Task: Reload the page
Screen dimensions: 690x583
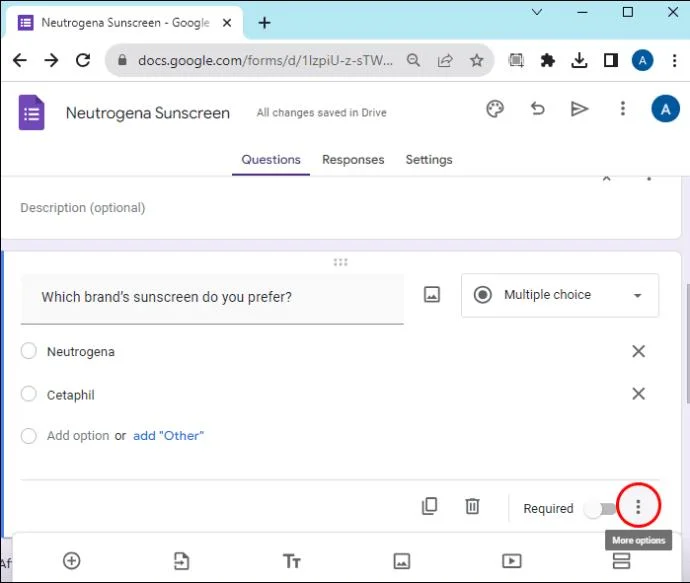Action: coord(83,60)
